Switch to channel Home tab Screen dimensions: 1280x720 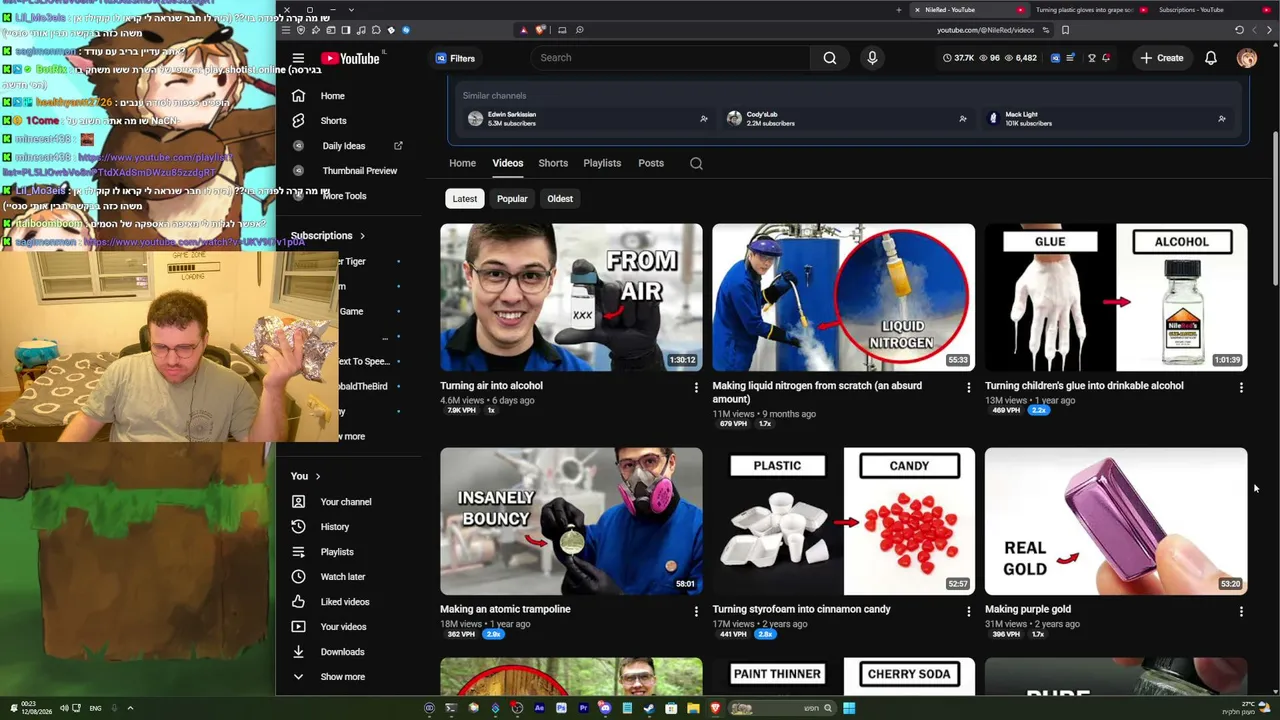462,163
